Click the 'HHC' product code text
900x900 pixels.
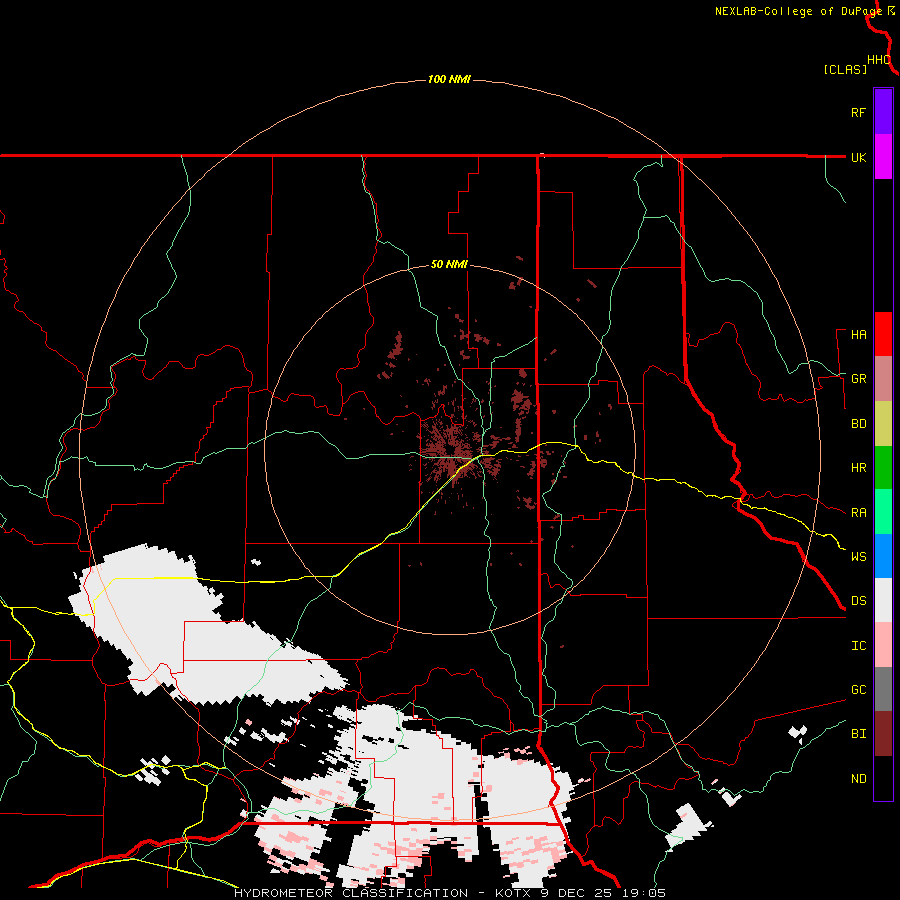pyautogui.click(x=878, y=60)
